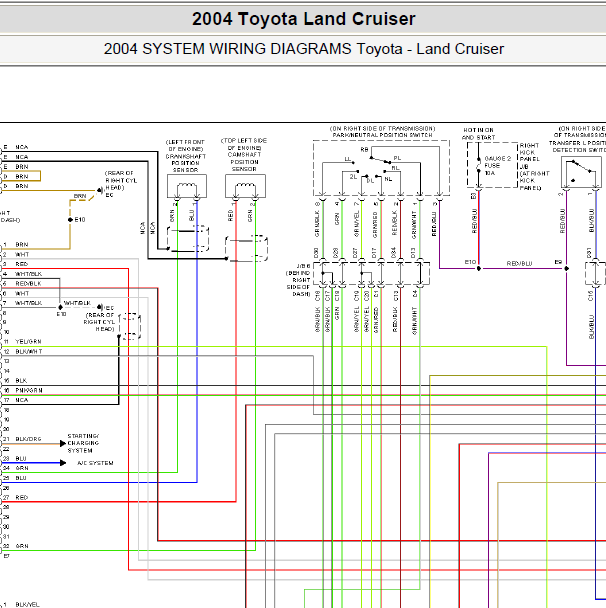Click the 'RIGHT KICK PANEL J/B' label

point(529,155)
